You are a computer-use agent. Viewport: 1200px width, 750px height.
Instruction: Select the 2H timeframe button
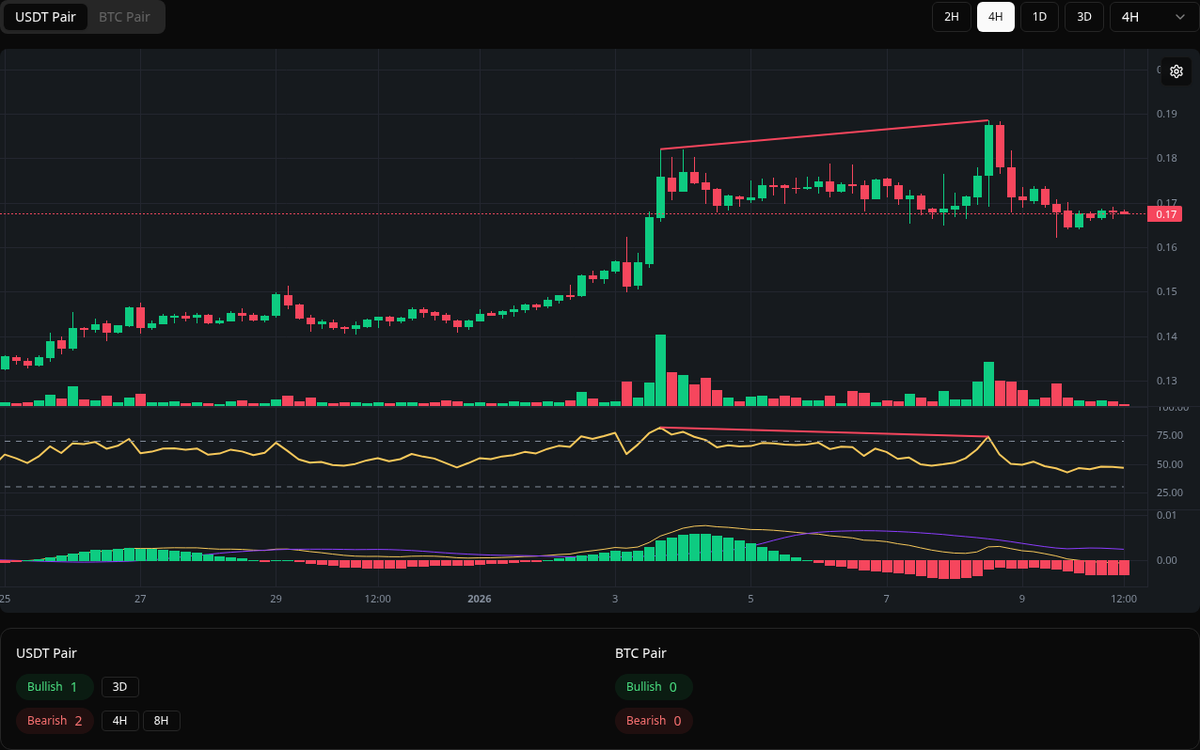[x=951, y=17]
